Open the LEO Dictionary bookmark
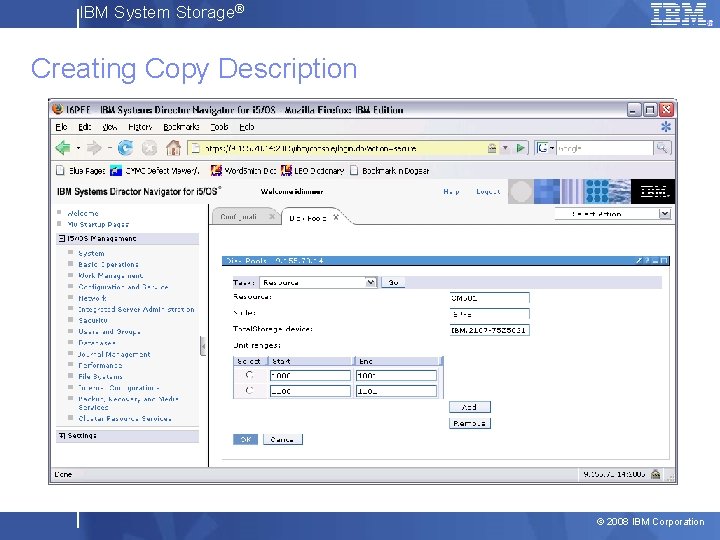This screenshot has width=720, height=540. click(313, 171)
